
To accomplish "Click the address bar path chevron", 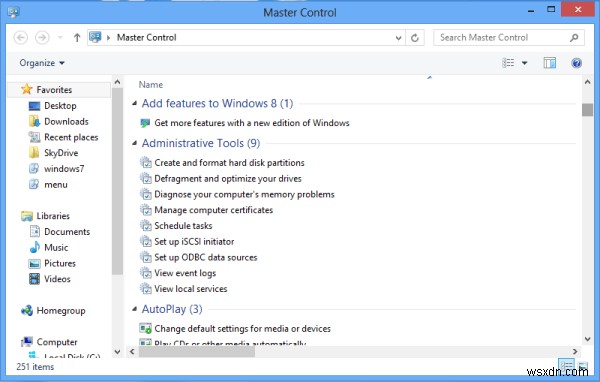I will pos(109,38).
